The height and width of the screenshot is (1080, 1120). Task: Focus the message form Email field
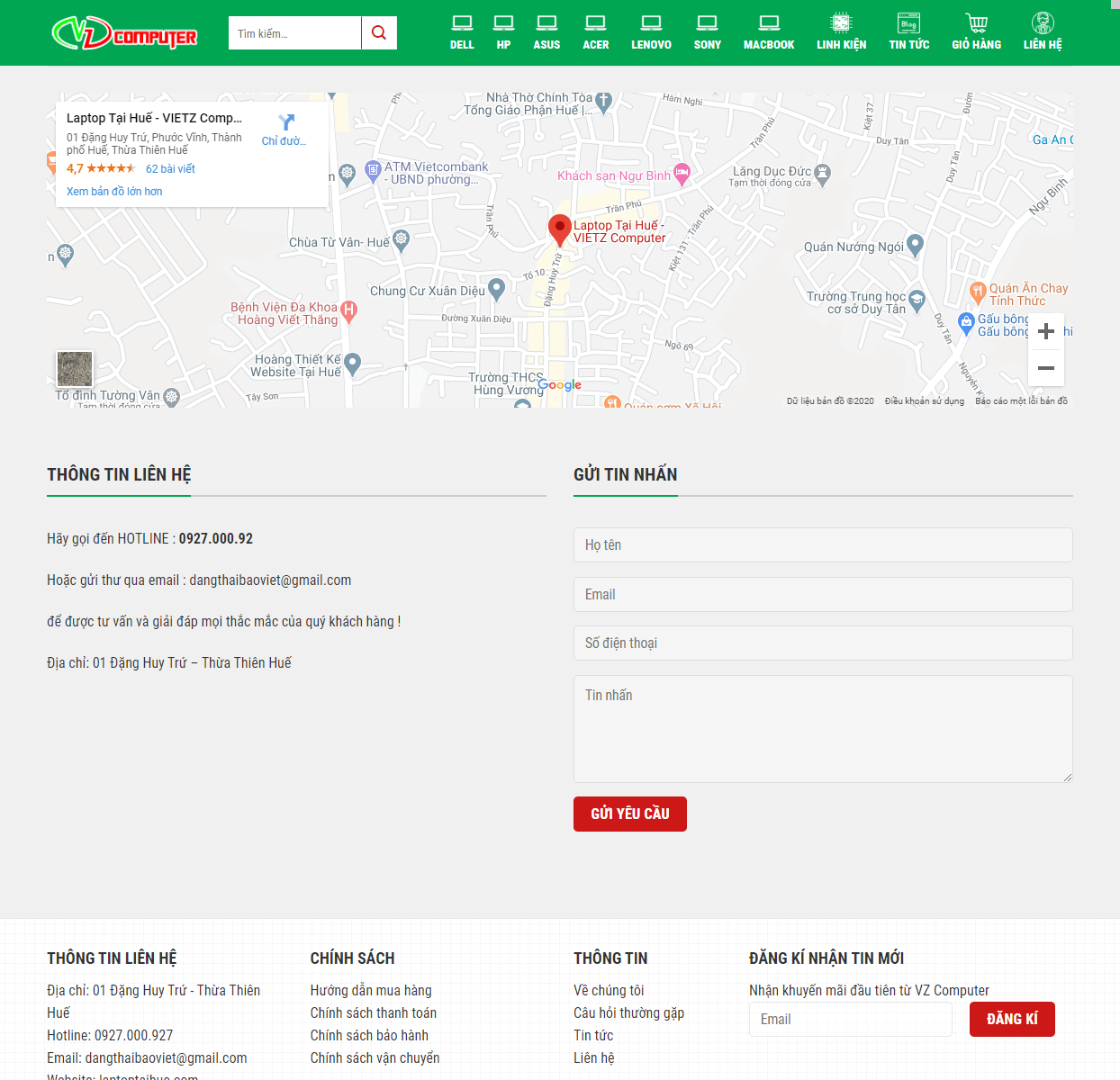click(x=823, y=594)
